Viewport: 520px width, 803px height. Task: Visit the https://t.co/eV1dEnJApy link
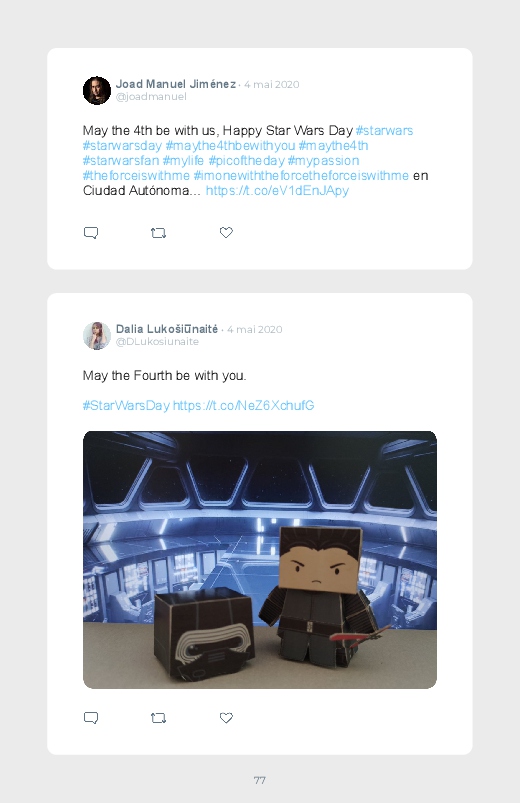[277, 191]
